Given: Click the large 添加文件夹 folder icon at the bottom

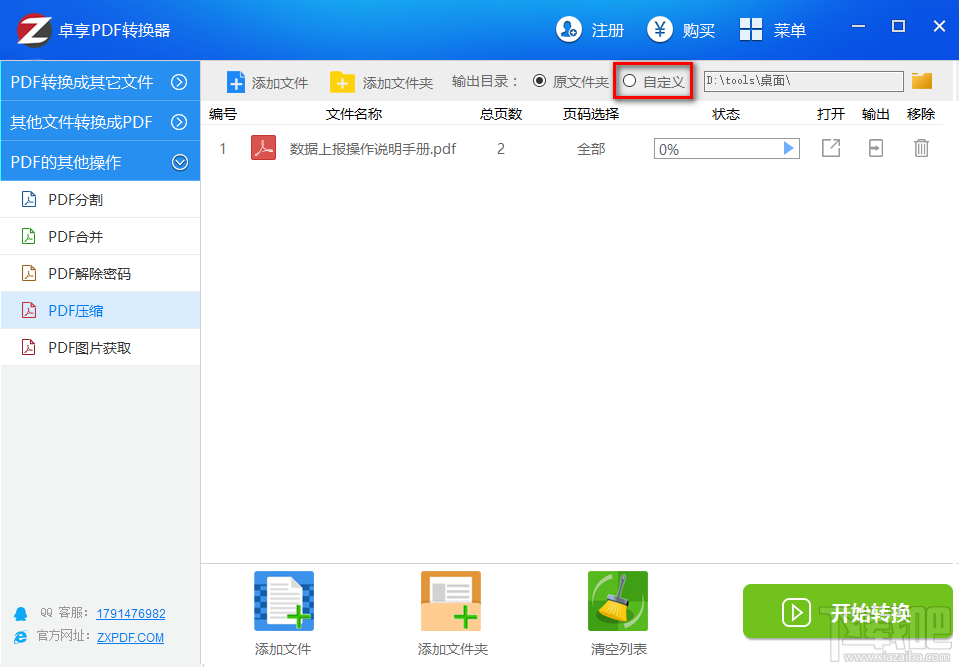Looking at the screenshot, I should (451, 601).
